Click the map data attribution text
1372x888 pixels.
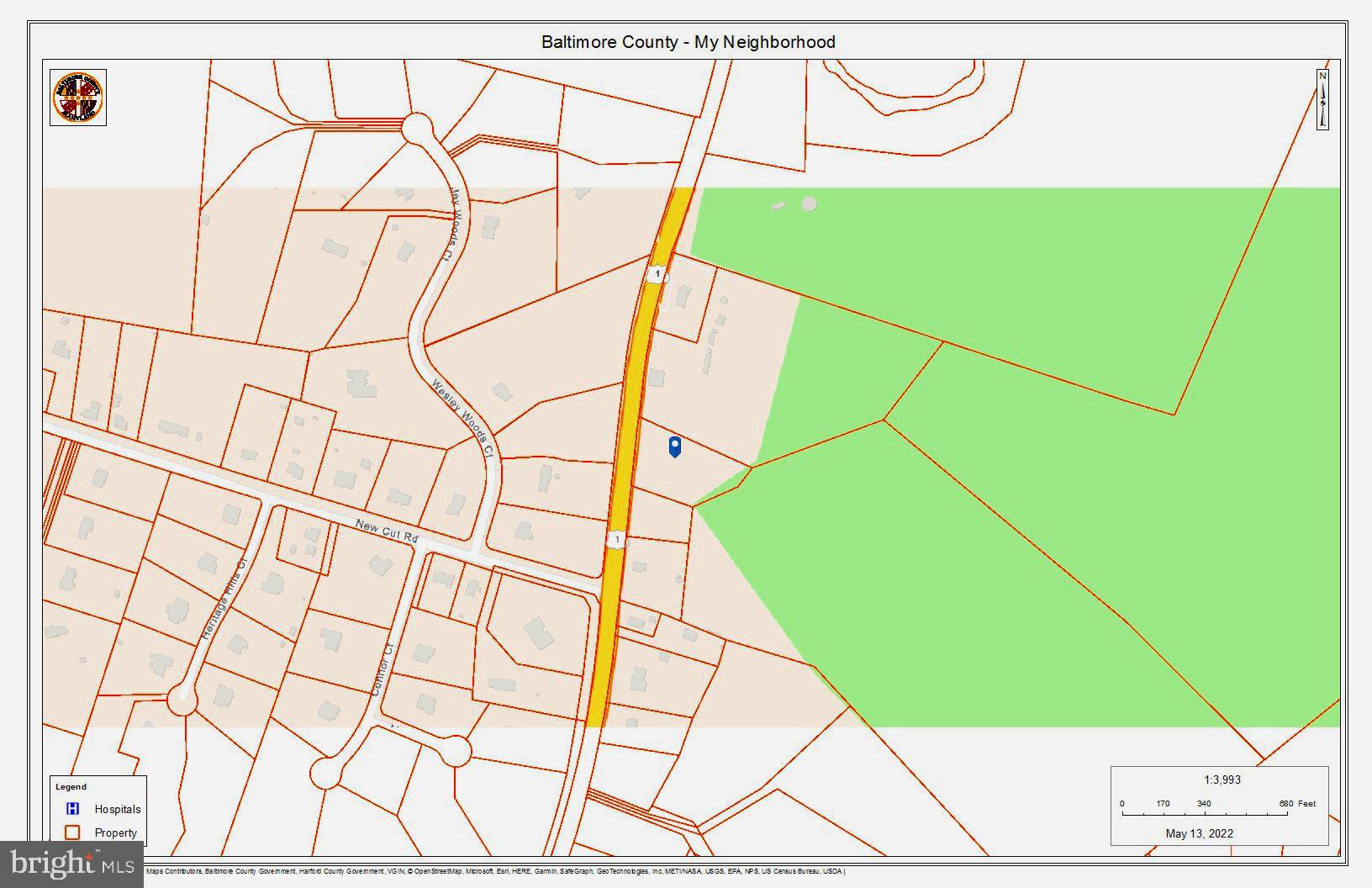(495, 872)
